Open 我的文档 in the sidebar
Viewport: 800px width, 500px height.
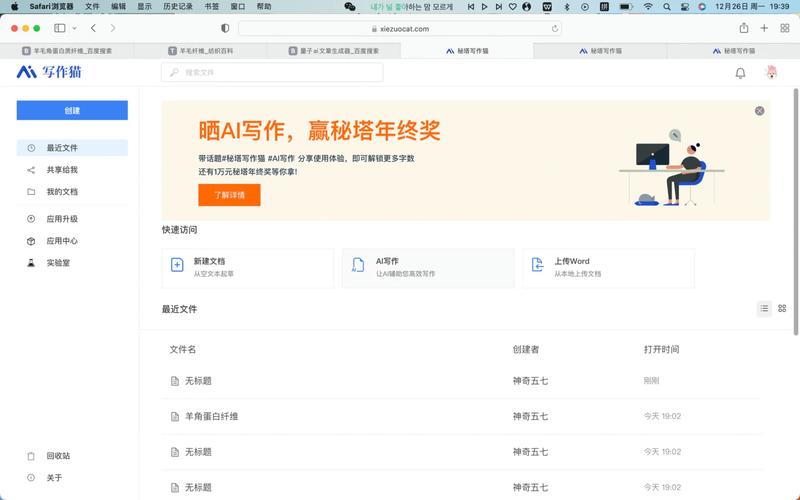coord(72,191)
